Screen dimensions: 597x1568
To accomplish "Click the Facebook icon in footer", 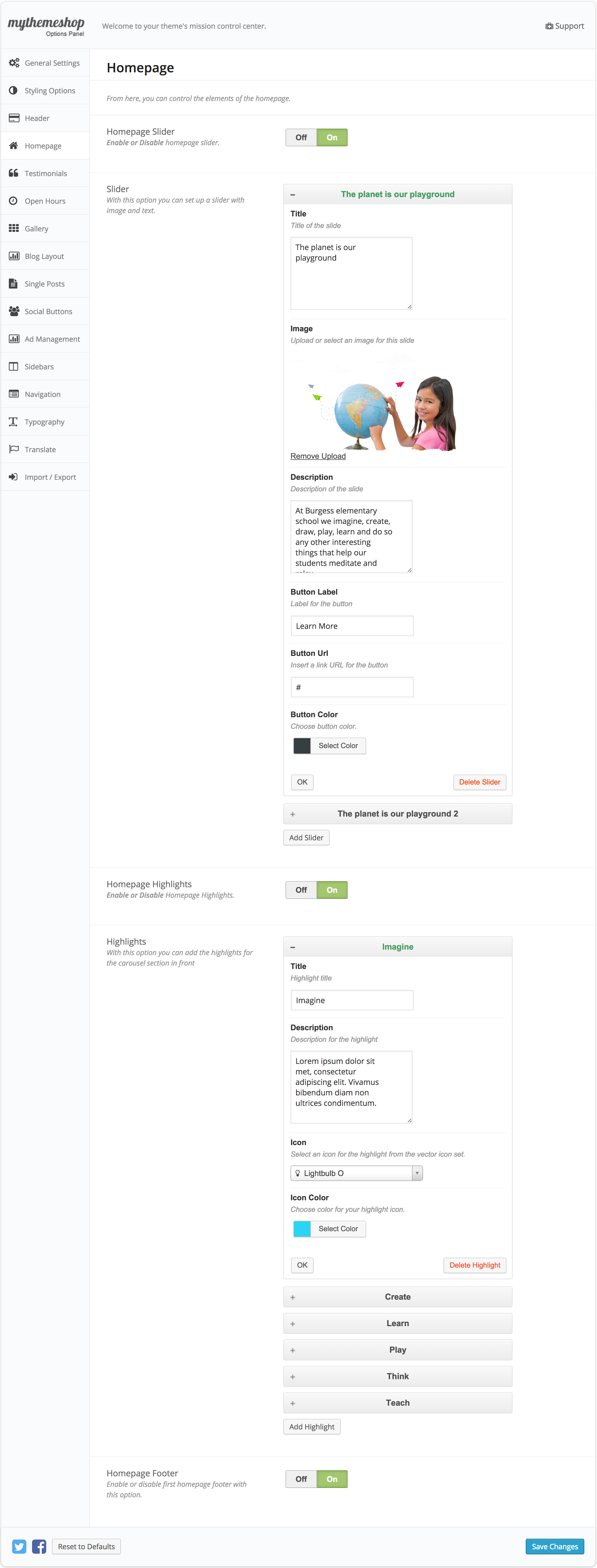I will (x=39, y=1546).
